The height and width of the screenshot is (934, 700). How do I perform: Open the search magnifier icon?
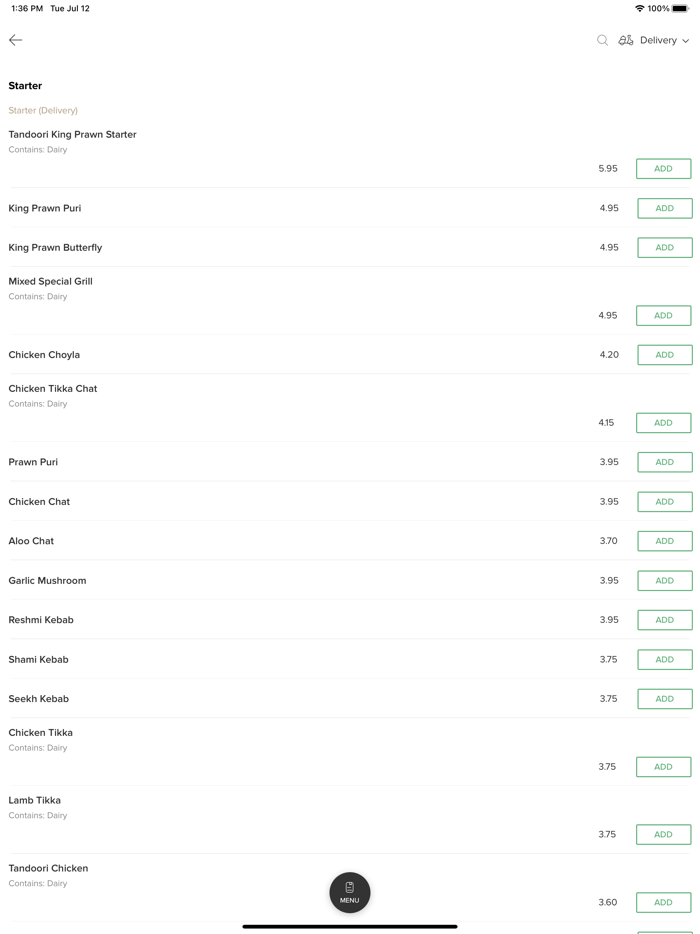(x=602, y=40)
